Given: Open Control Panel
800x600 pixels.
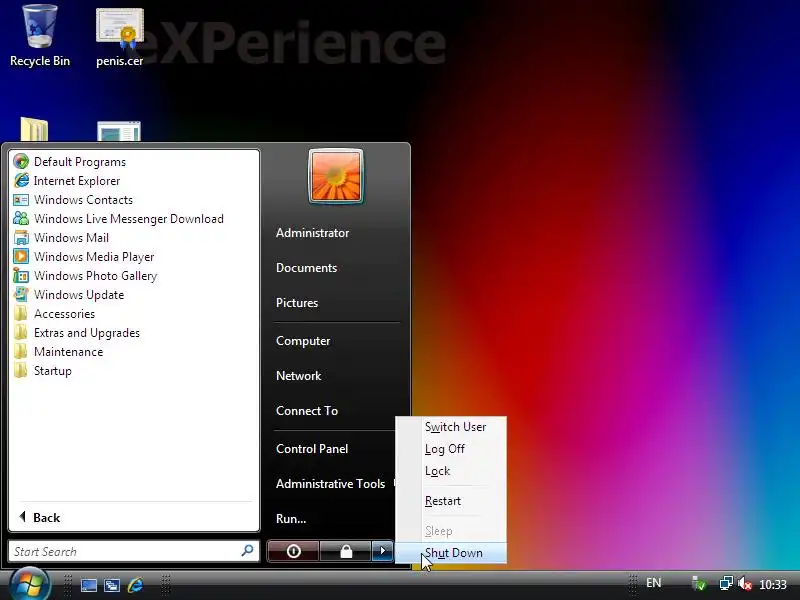Looking at the screenshot, I should (312, 449).
